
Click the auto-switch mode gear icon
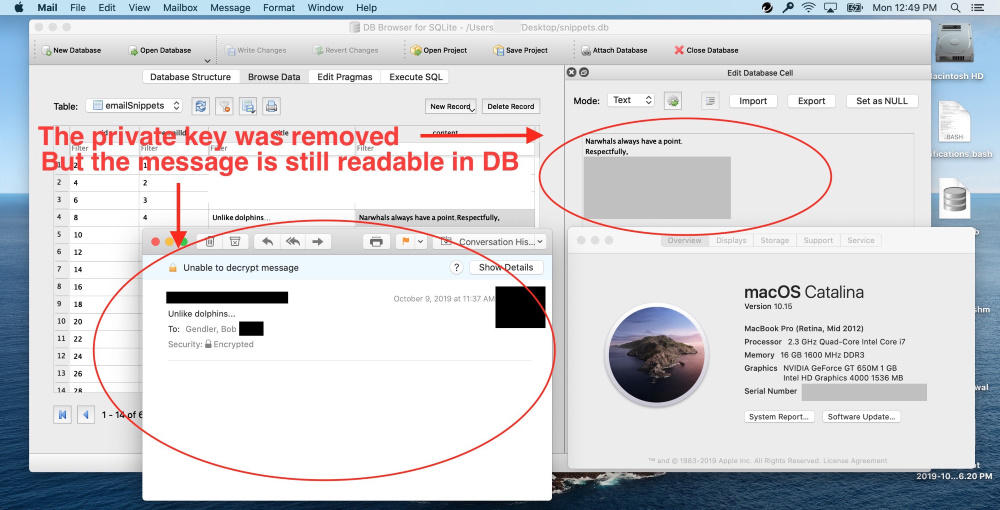pos(673,101)
